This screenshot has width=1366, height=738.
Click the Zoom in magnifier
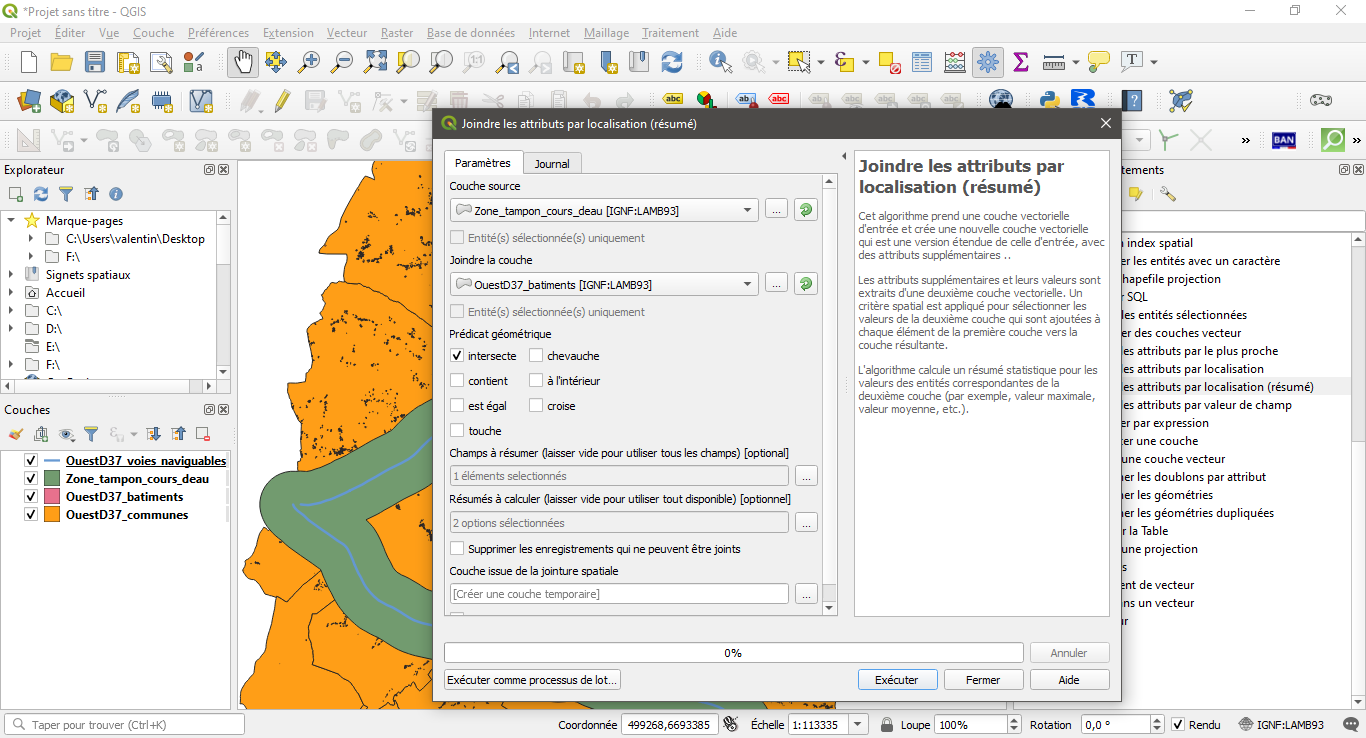309,62
